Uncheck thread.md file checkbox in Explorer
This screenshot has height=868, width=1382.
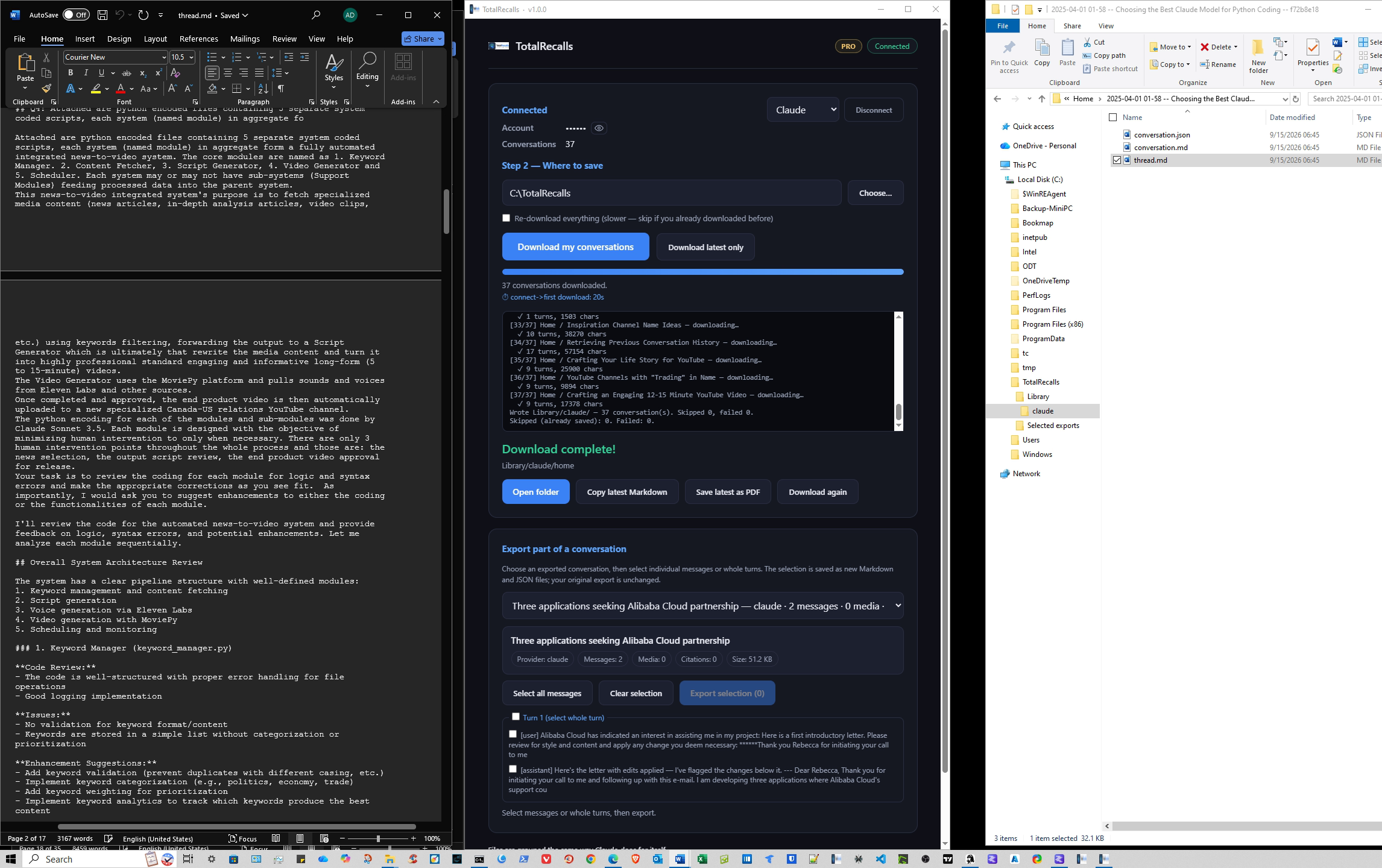tap(1117, 160)
